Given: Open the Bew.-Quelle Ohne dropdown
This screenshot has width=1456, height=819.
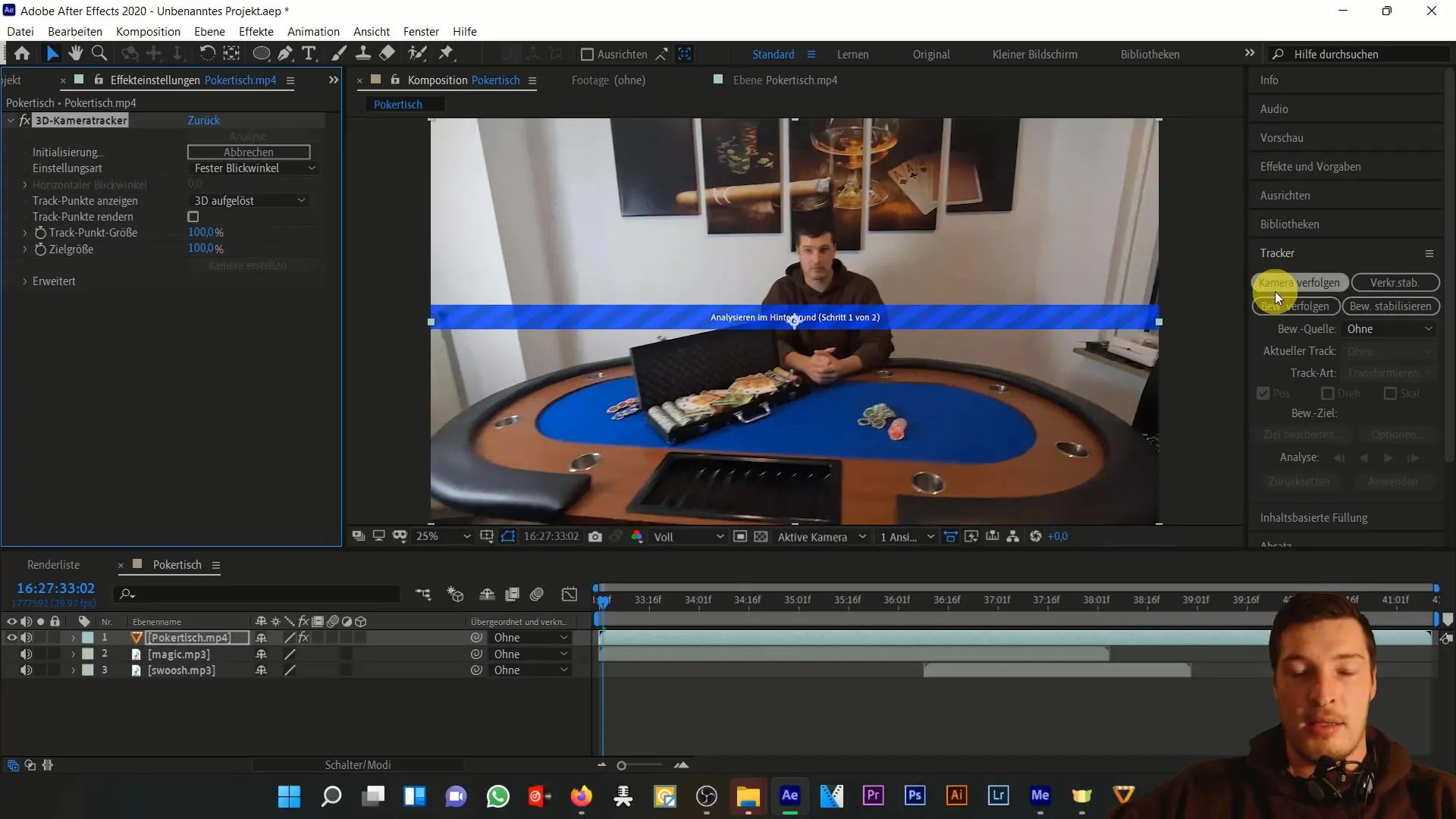Looking at the screenshot, I should click(1389, 329).
